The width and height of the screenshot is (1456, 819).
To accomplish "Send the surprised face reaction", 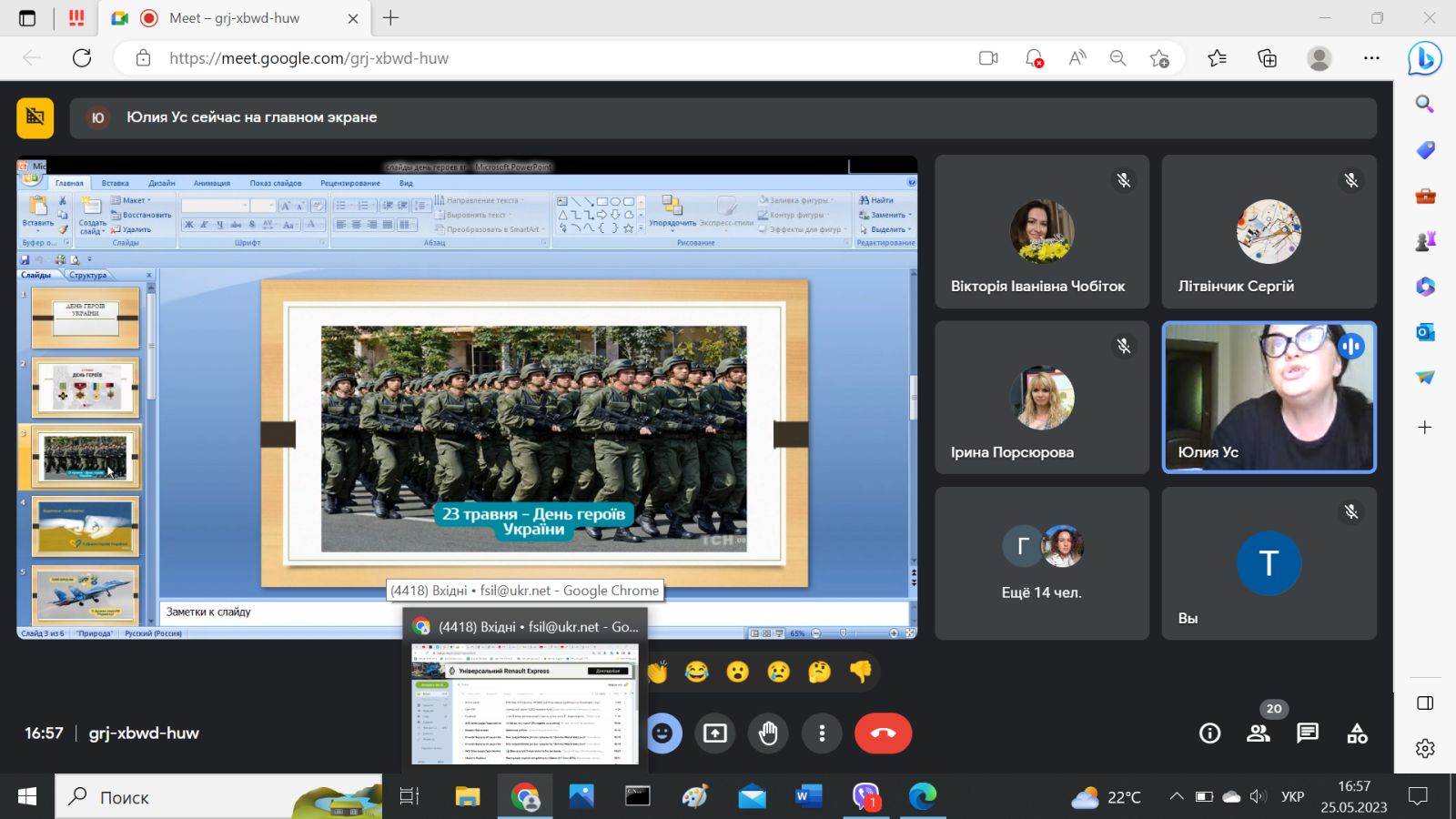I will (737, 672).
